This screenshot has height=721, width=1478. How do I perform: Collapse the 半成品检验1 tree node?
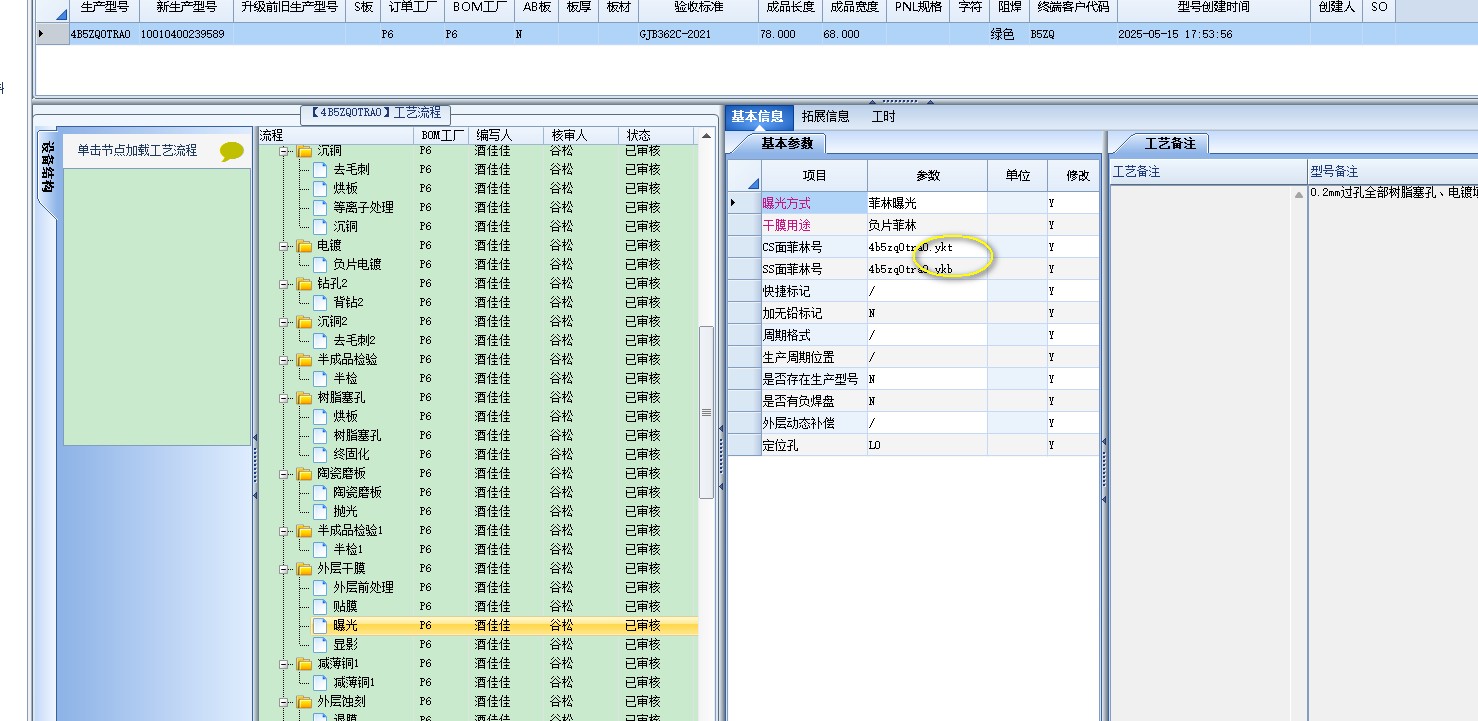[284, 530]
